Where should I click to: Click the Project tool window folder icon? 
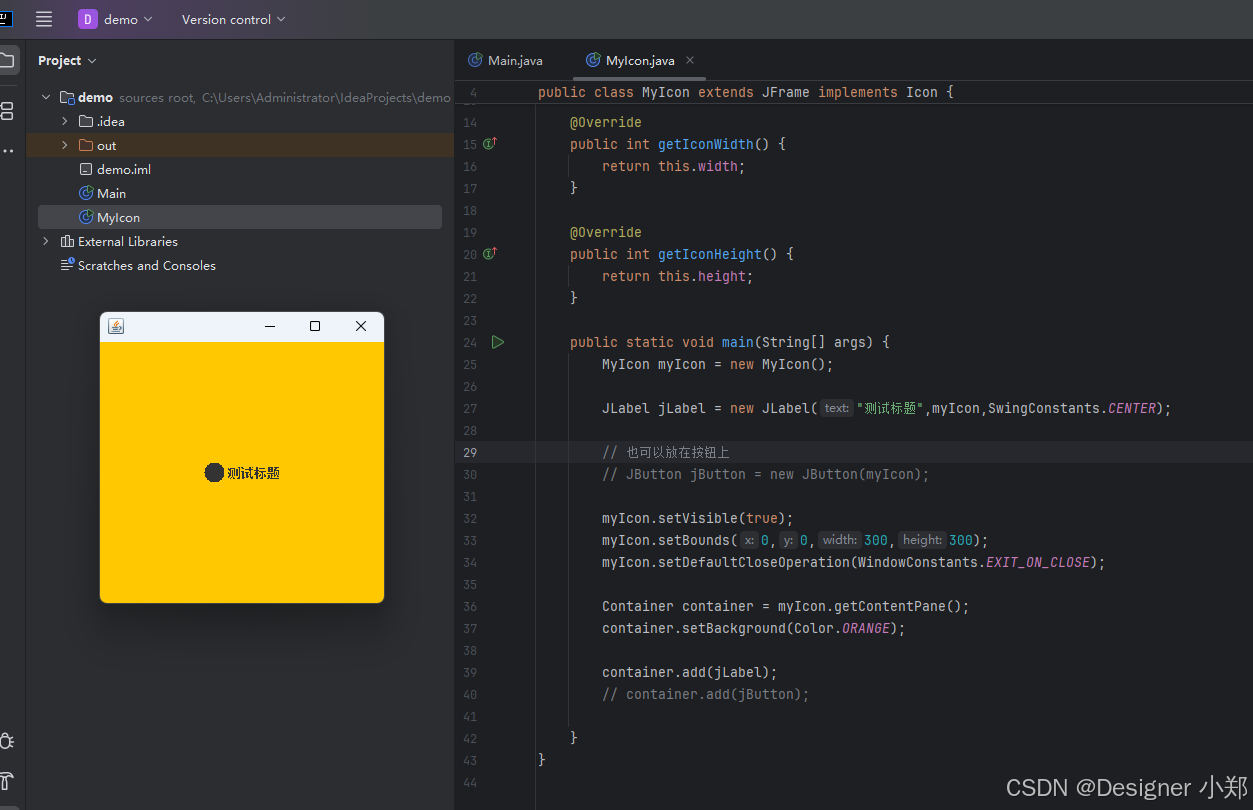[x=6, y=60]
